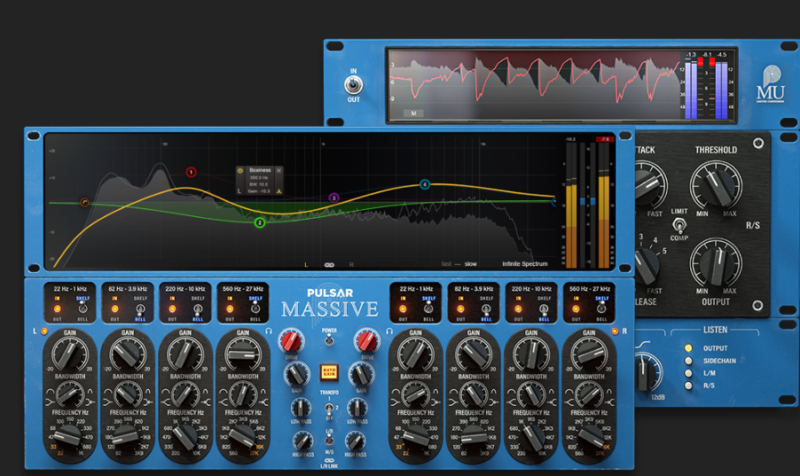The height and width of the screenshot is (476, 800).
Task: Select red band node 1 on EQ curve
Action: (191, 172)
